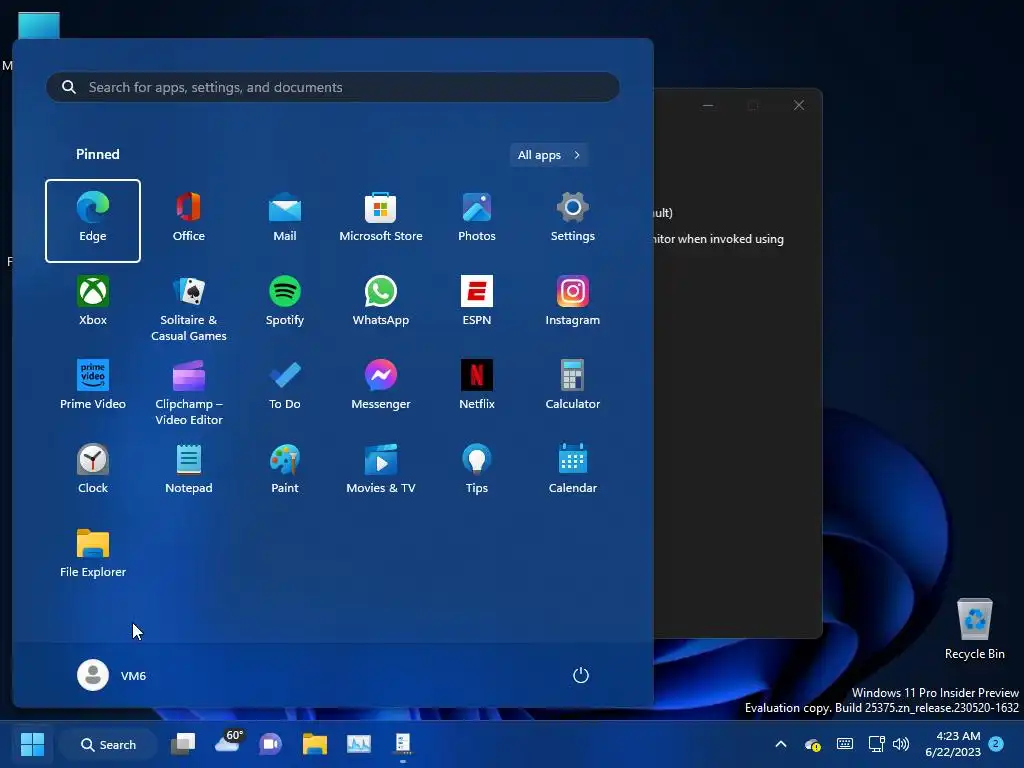Open Clipchamp – Video Editor

(x=189, y=392)
